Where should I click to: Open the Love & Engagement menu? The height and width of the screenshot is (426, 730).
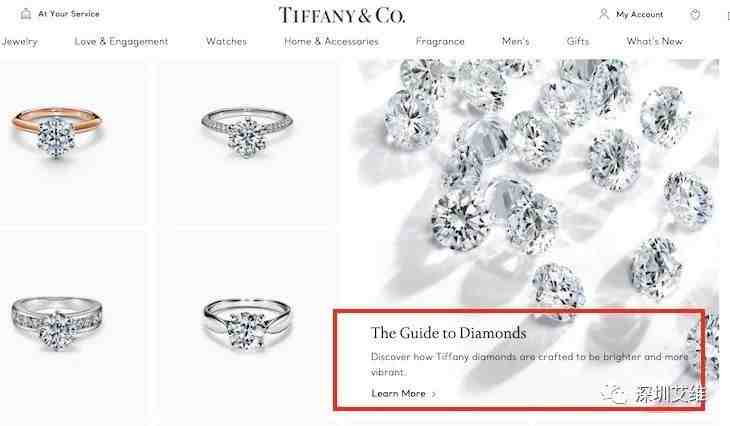coord(121,42)
